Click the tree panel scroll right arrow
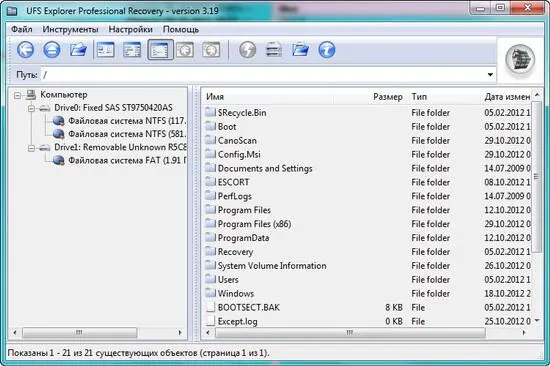This screenshot has height=366, width=550. [180, 332]
